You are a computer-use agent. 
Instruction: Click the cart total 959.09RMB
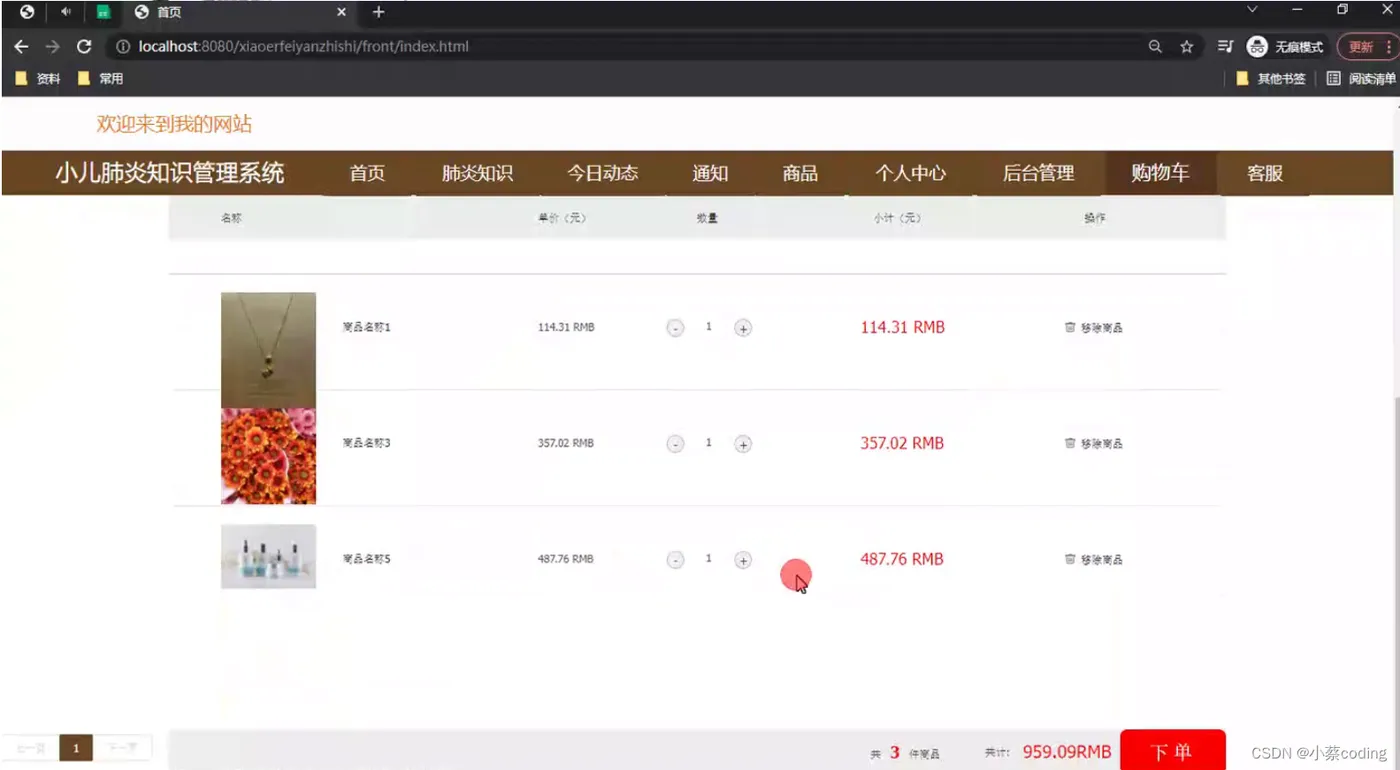1067,752
